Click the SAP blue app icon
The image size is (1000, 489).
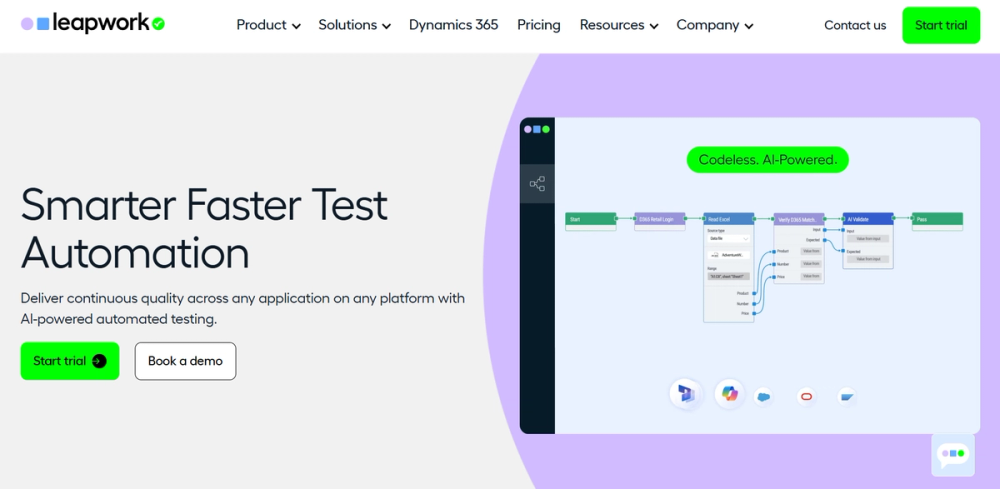click(846, 397)
